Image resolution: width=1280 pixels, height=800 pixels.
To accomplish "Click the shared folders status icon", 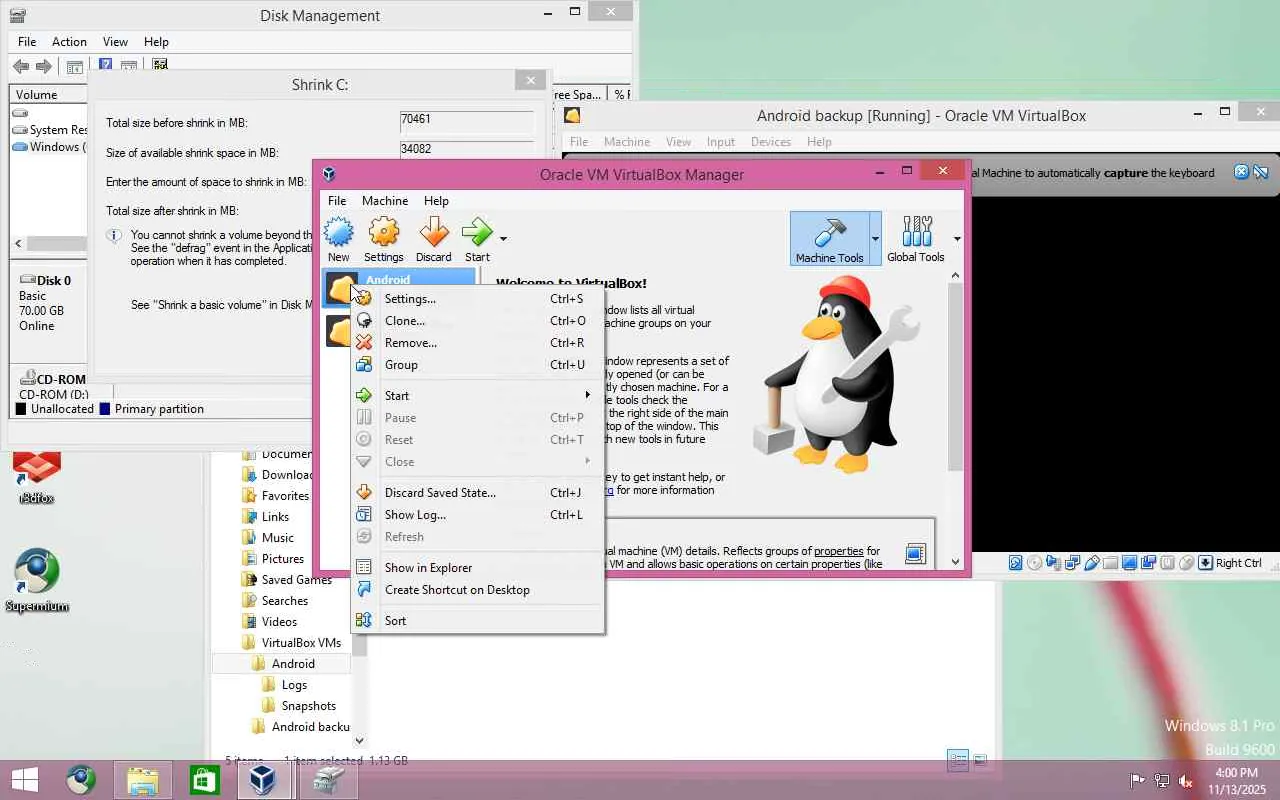I will (1111, 563).
